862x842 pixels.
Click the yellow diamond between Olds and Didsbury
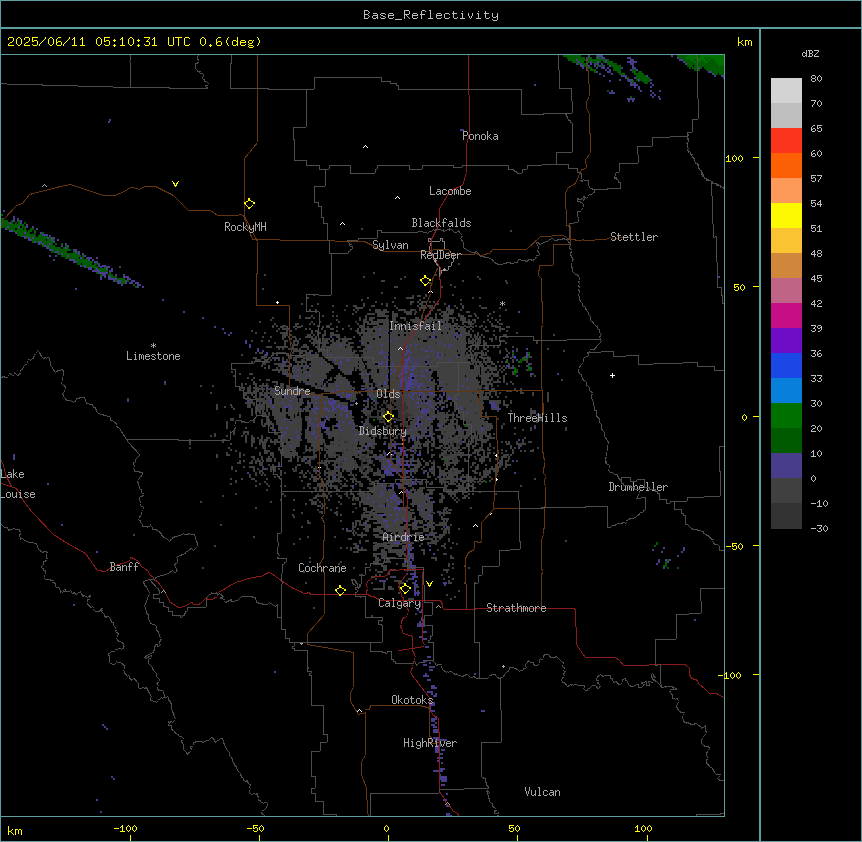(x=388, y=417)
